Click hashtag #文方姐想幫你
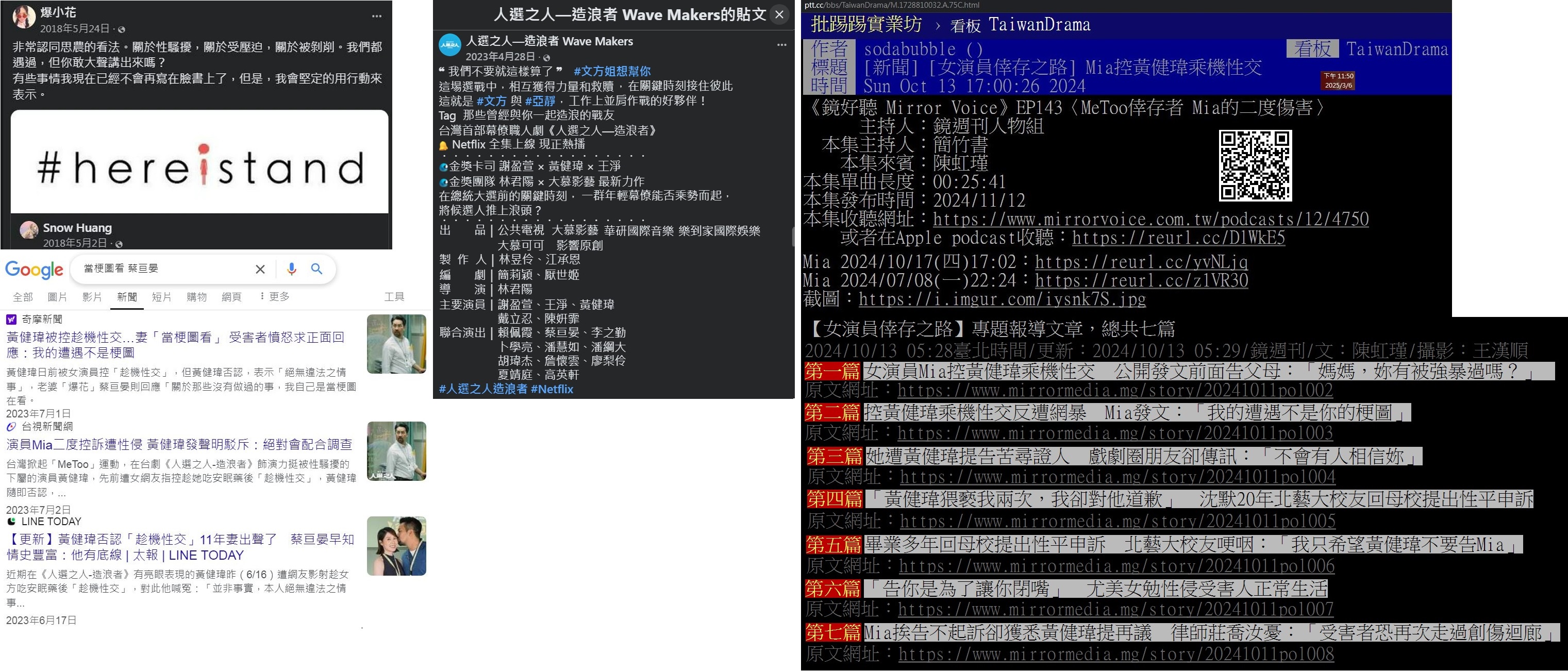Image resolution: width=1568 pixels, height=671 pixels. 612,71
